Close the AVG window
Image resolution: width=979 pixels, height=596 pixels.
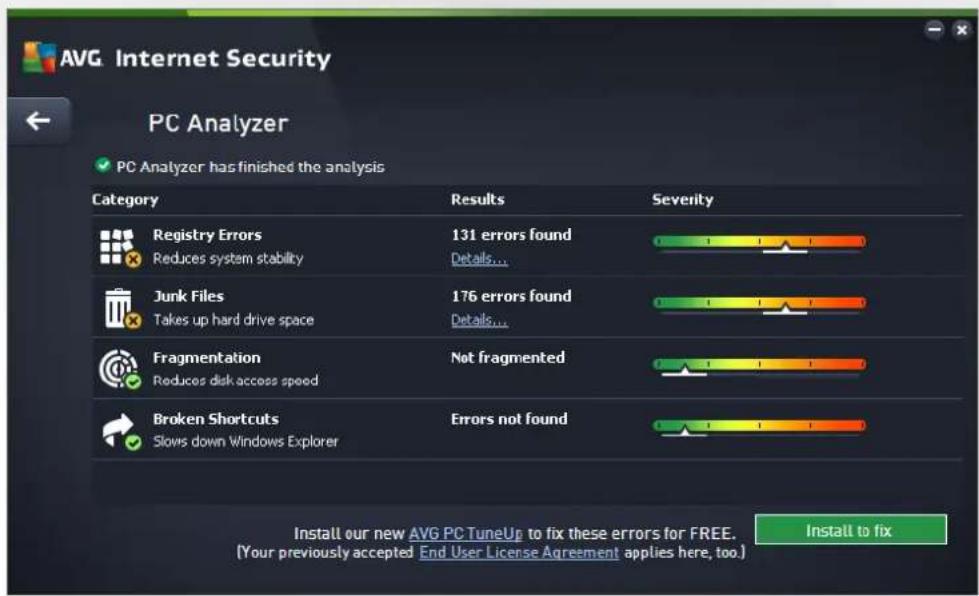click(962, 29)
